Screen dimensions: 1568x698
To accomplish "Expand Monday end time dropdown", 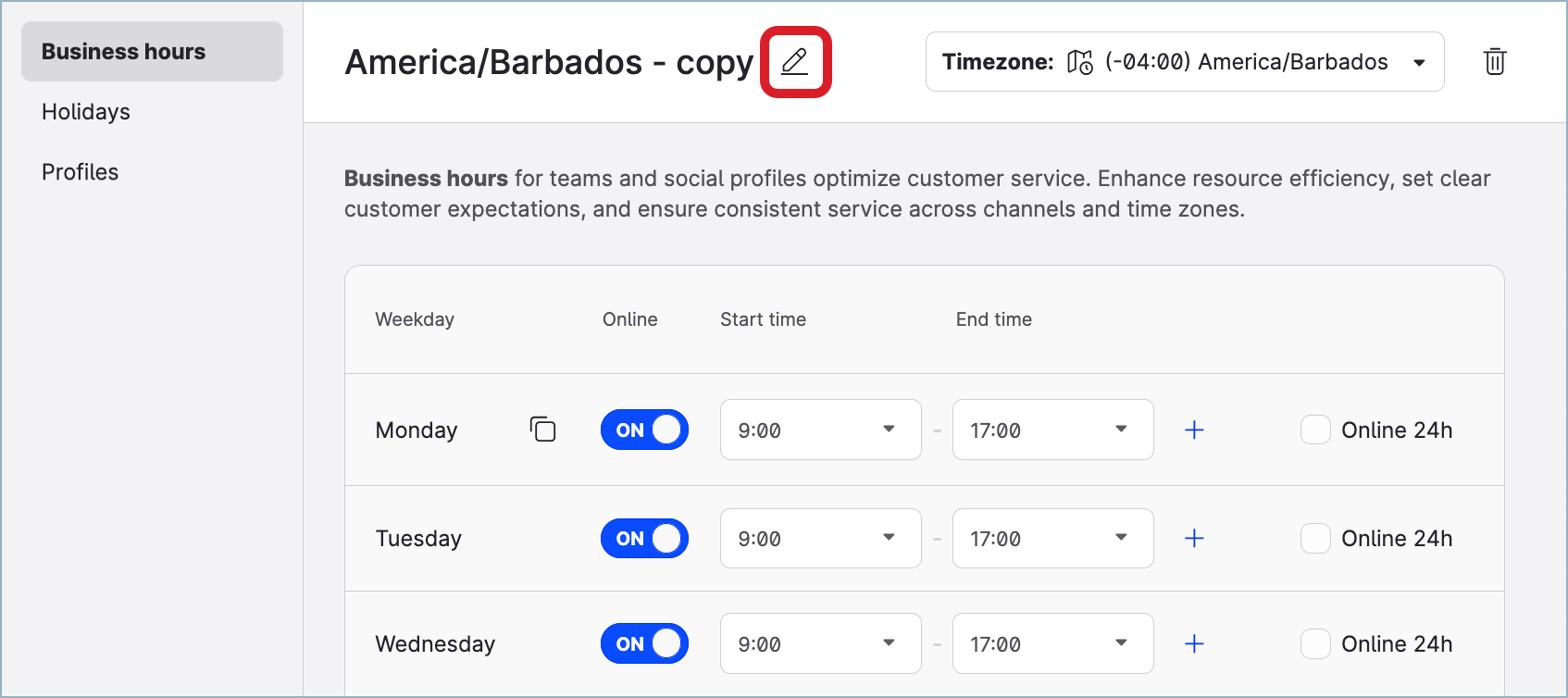I will [1052, 430].
